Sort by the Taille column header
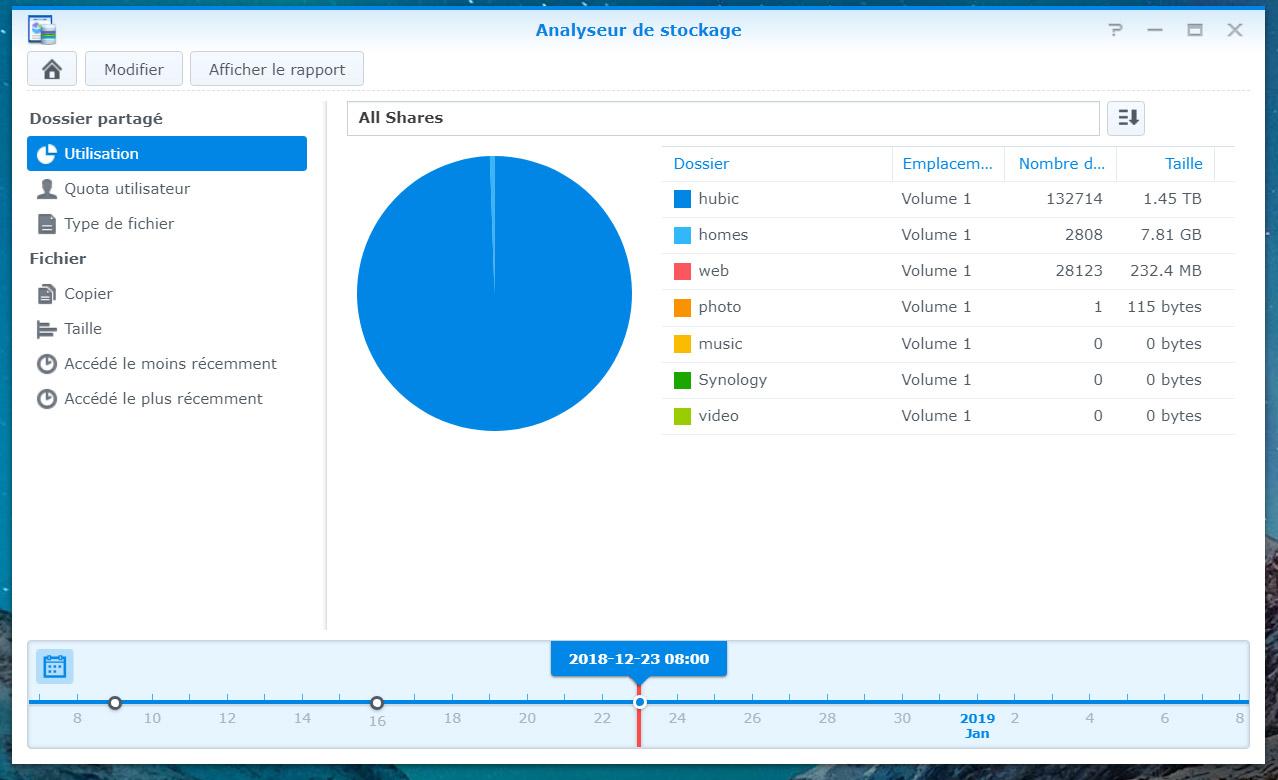 coord(1183,164)
